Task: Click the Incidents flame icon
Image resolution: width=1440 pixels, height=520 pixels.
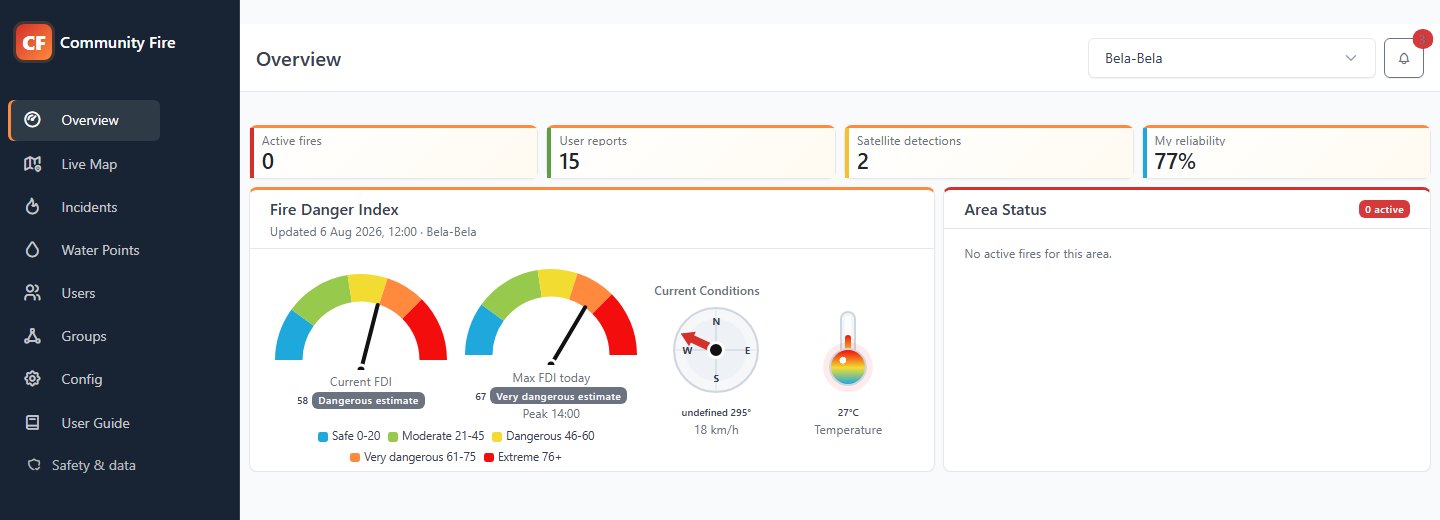Action: tap(32, 207)
